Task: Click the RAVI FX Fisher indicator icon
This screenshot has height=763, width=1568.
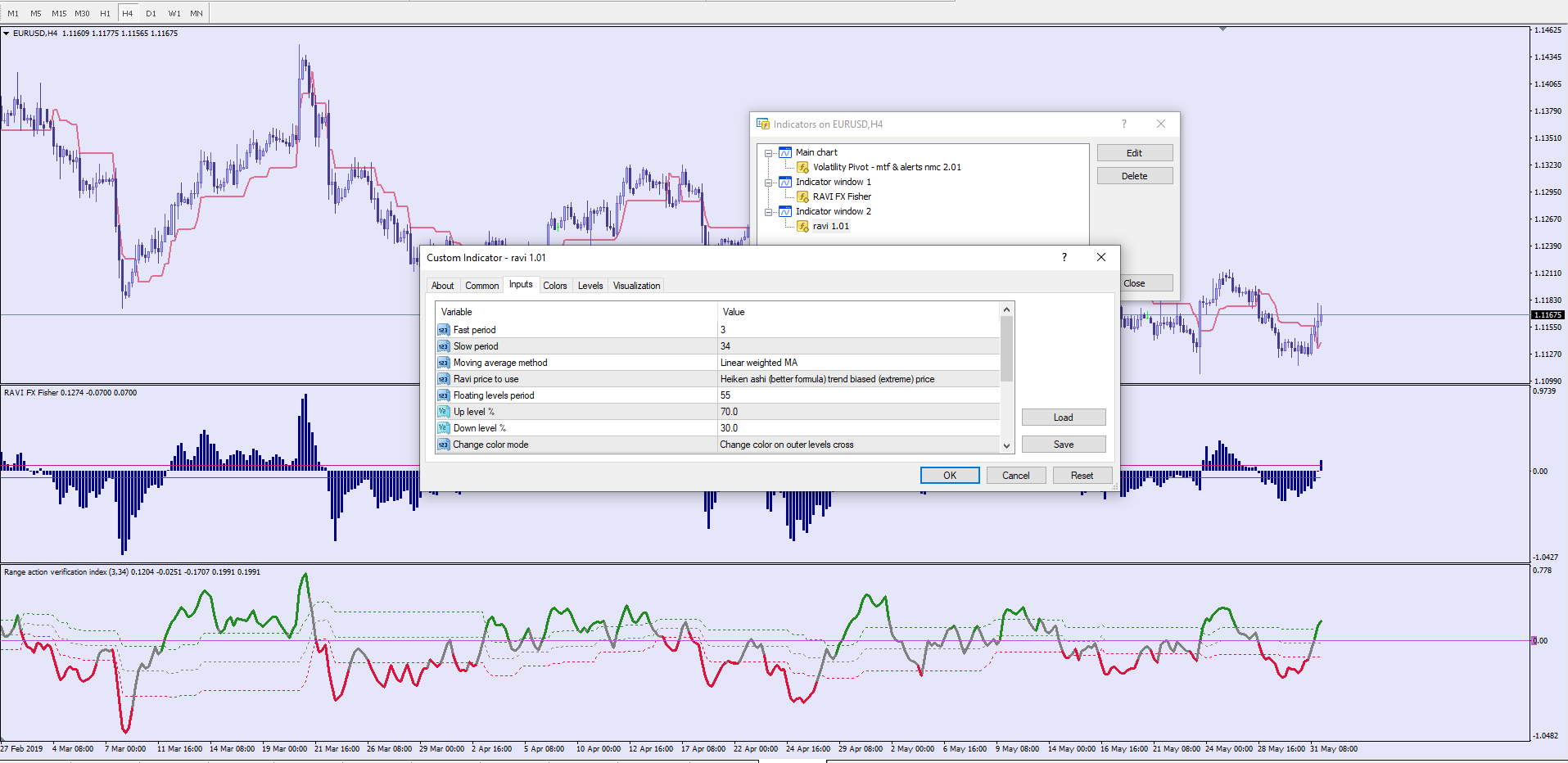Action: 802,196
